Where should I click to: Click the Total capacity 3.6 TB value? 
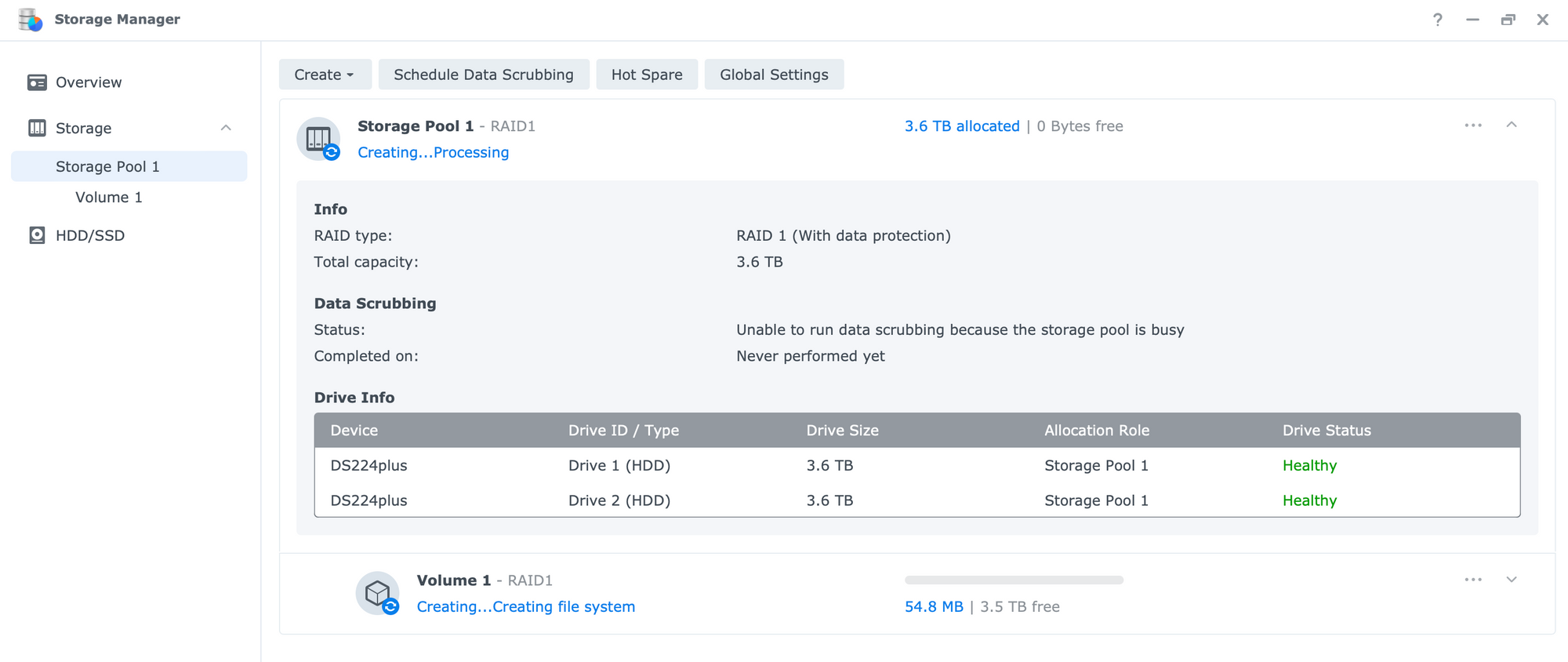tap(760, 262)
